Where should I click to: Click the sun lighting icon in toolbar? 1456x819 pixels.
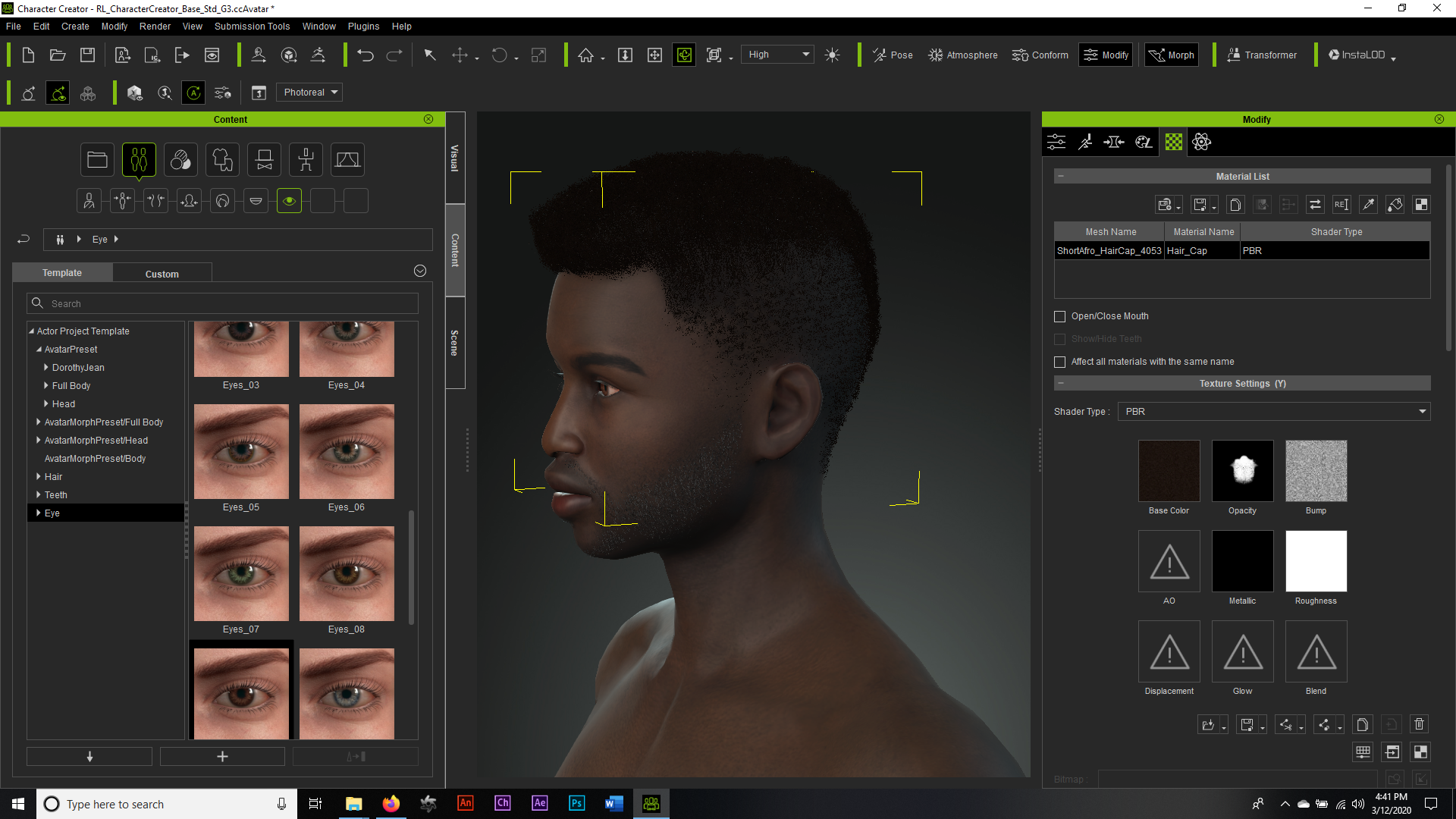click(832, 55)
